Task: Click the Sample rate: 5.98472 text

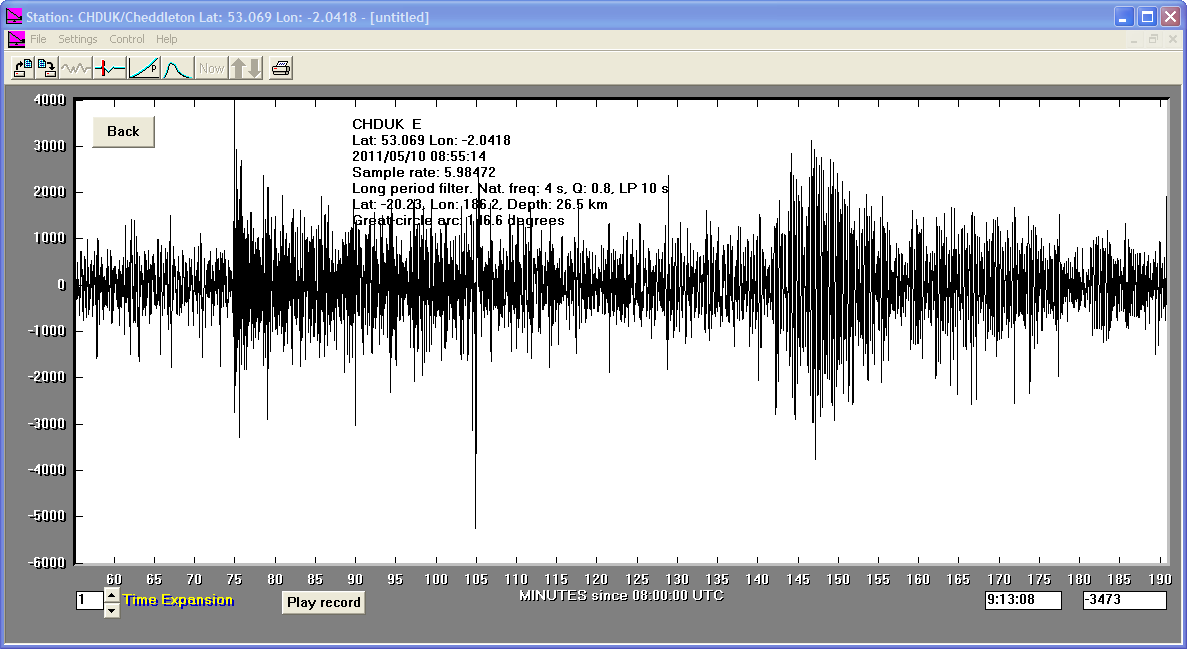Action: pos(424,172)
